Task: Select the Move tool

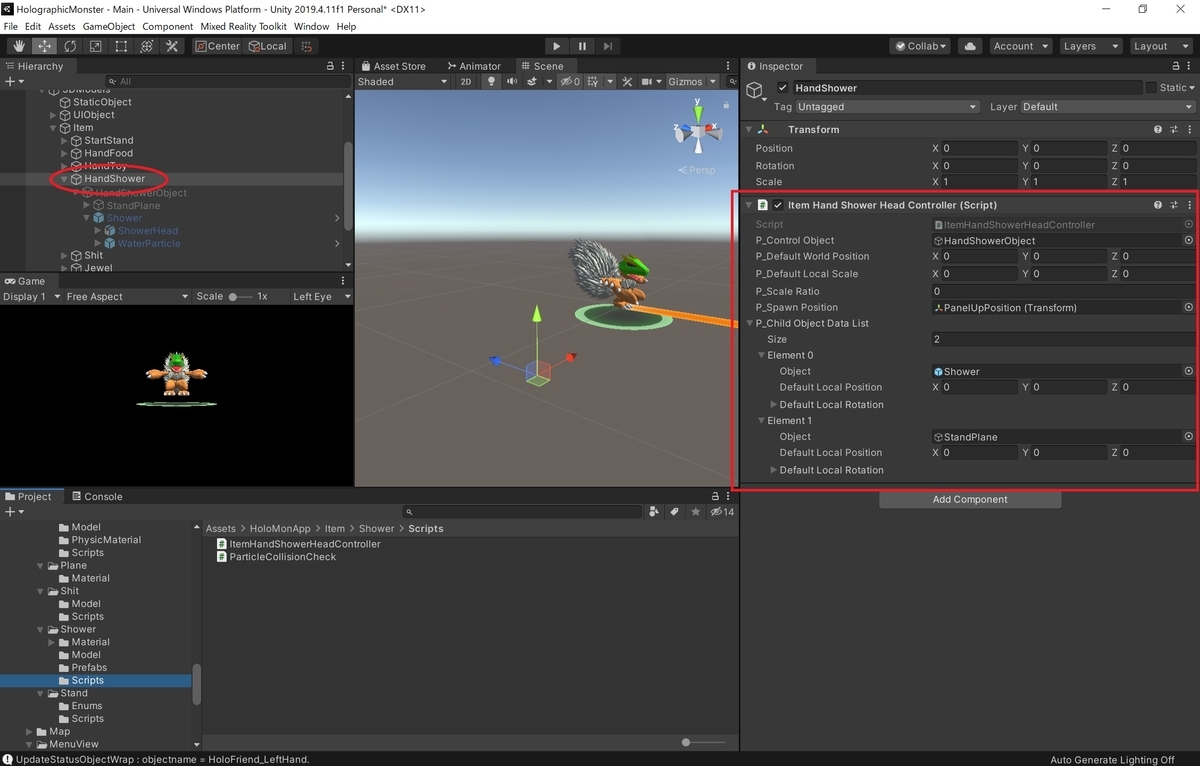Action: 45,46
